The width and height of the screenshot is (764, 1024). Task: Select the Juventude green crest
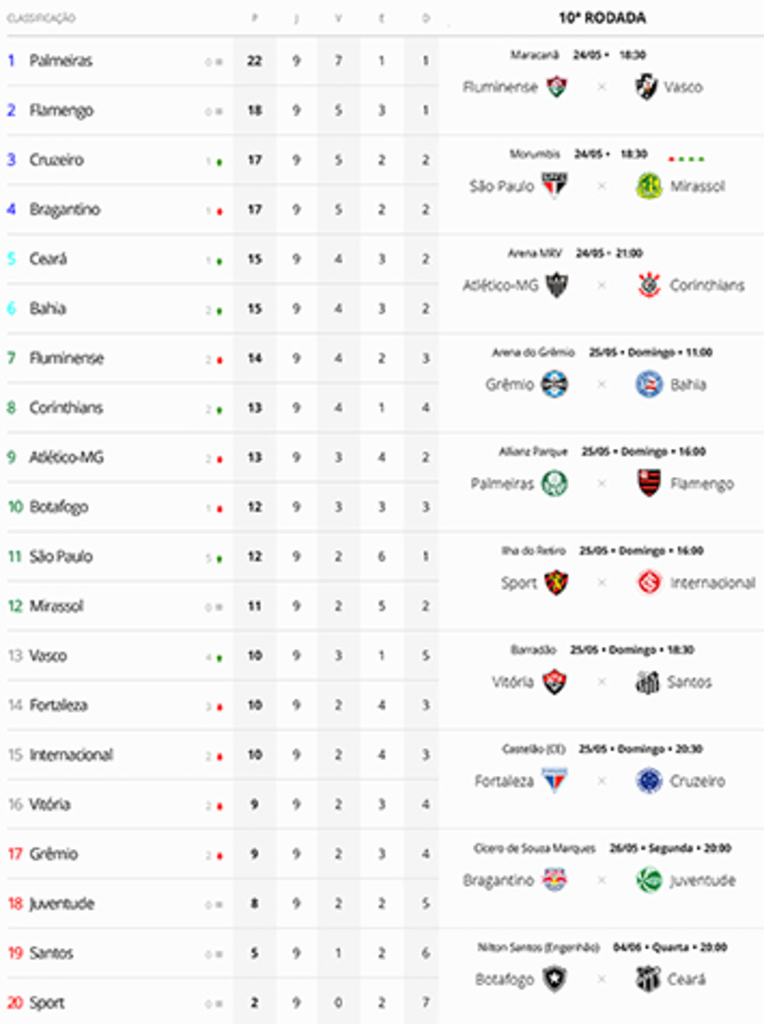649,880
